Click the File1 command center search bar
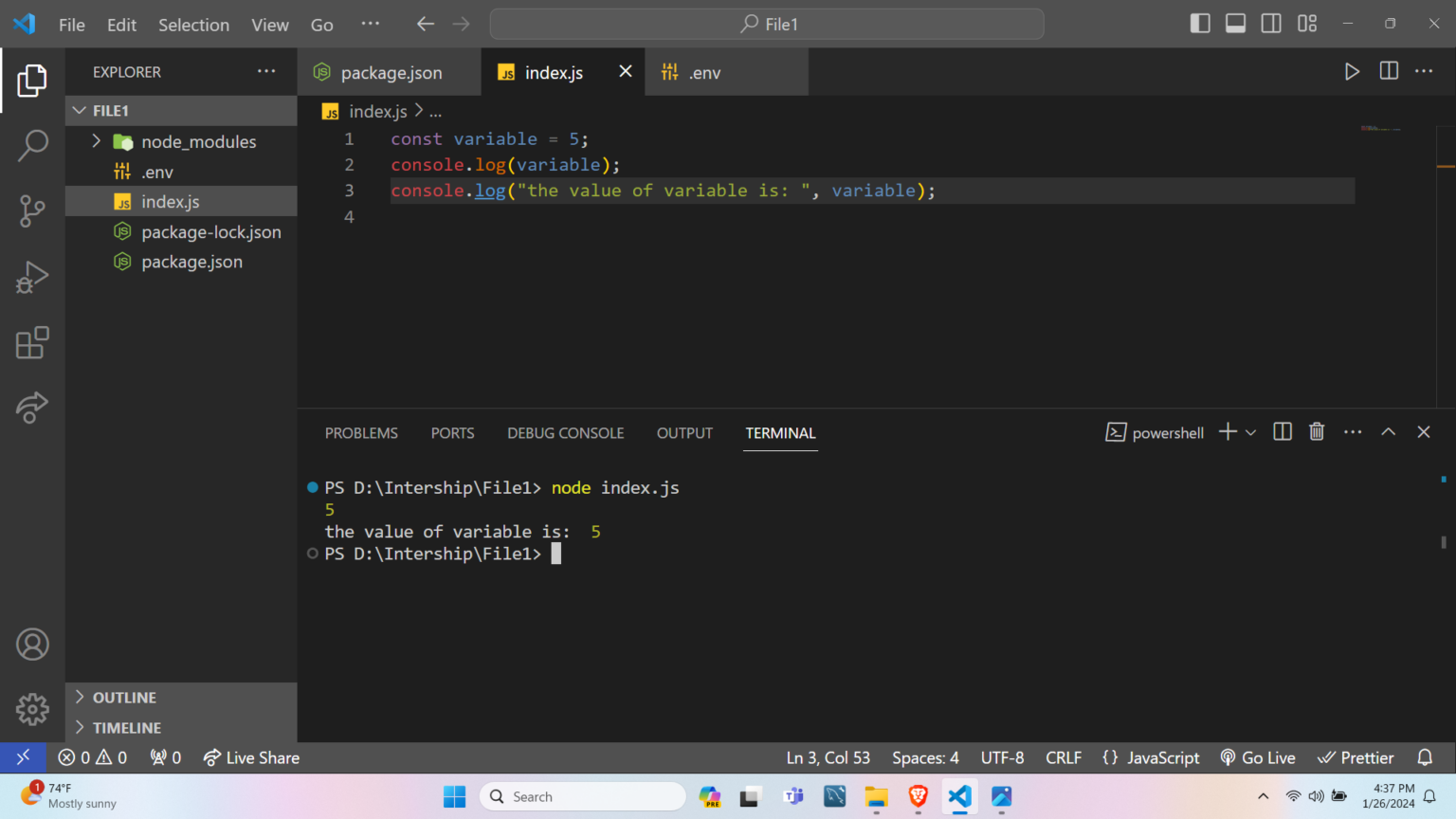The image size is (1456, 819). coord(766,24)
